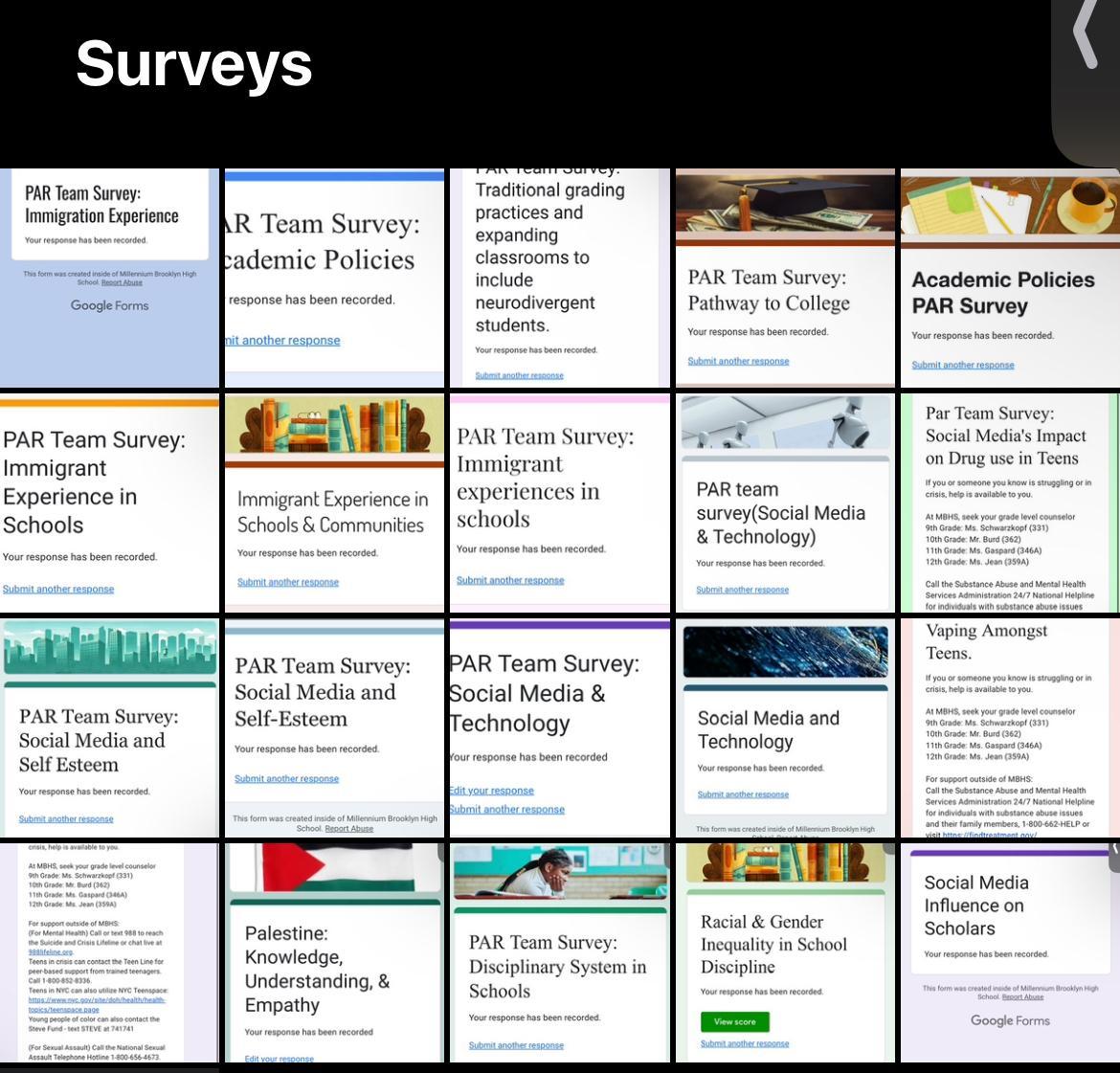The width and height of the screenshot is (1120, 1073).
Task: Select the robot banner image
Action: tap(785, 421)
